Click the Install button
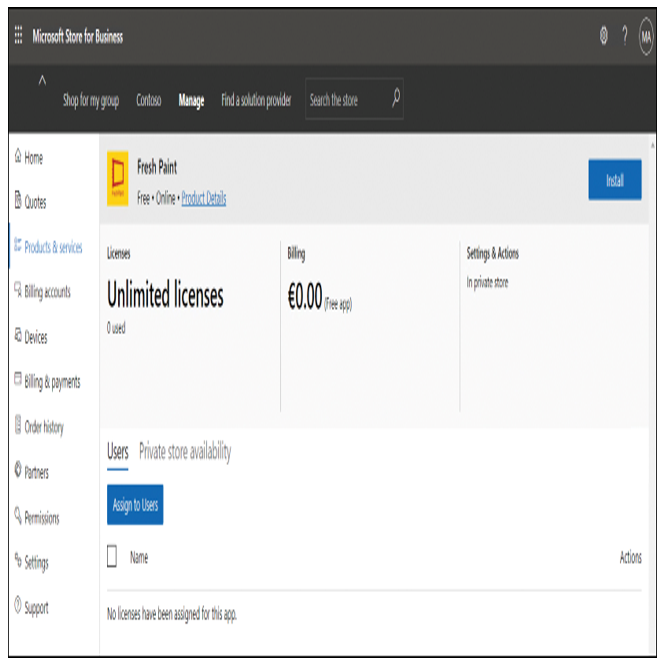 [614, 180]
